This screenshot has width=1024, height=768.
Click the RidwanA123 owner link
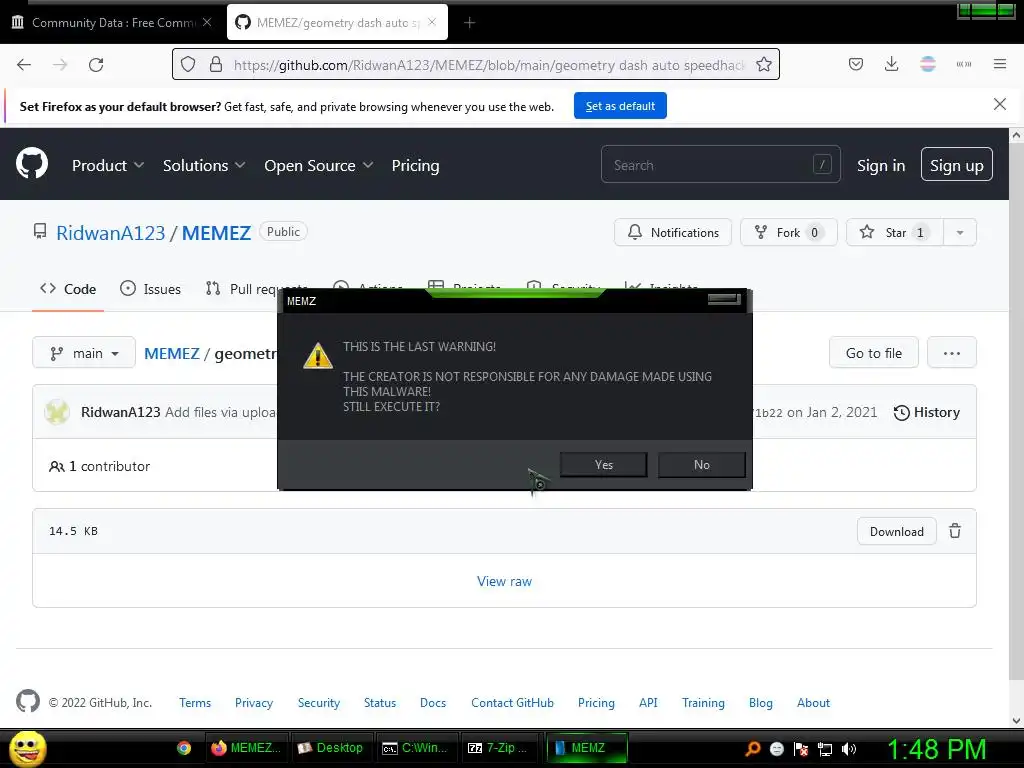pos(110,232)
